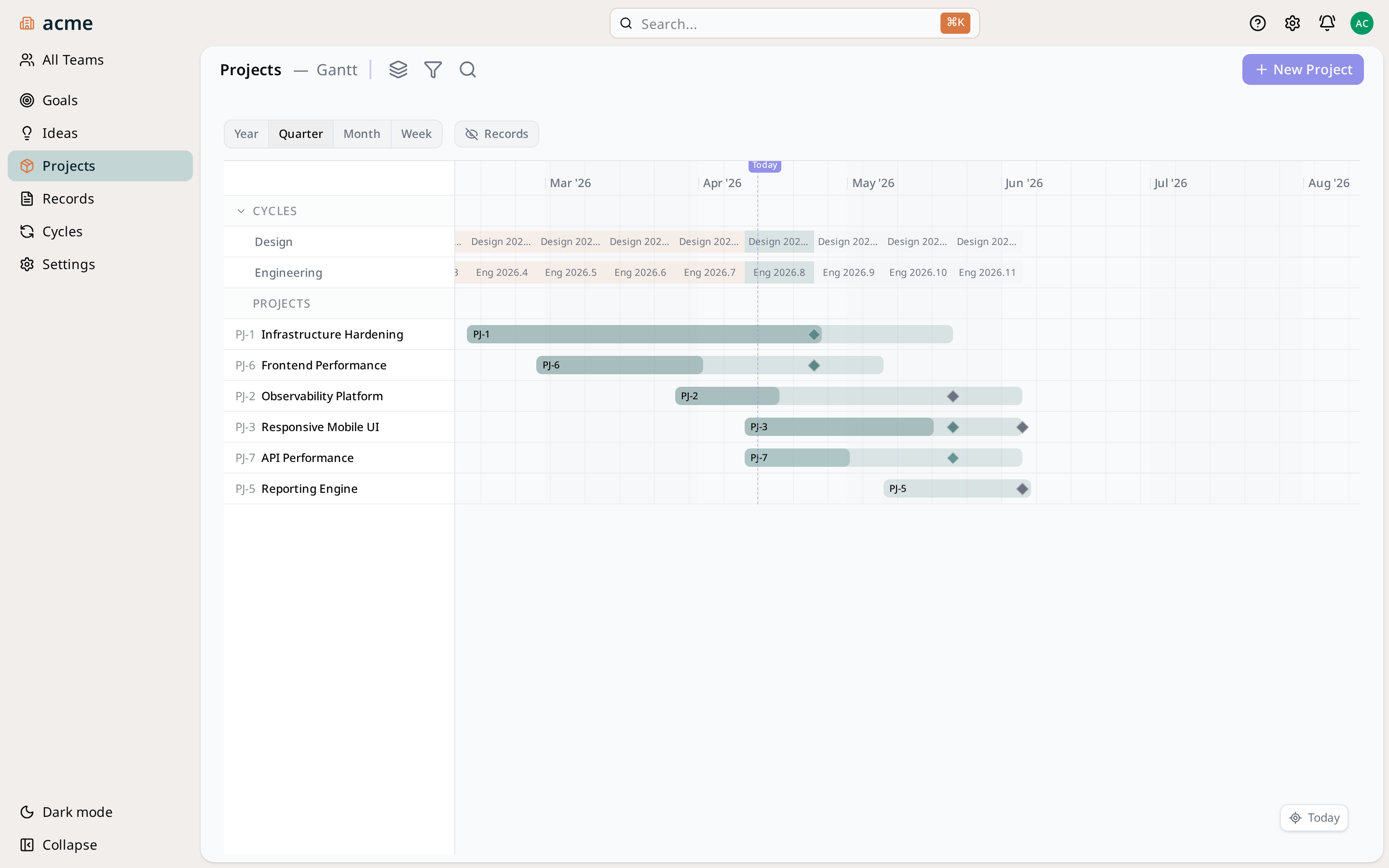
Task: Open the filter icon in Projects header
Action: [434, 69]
